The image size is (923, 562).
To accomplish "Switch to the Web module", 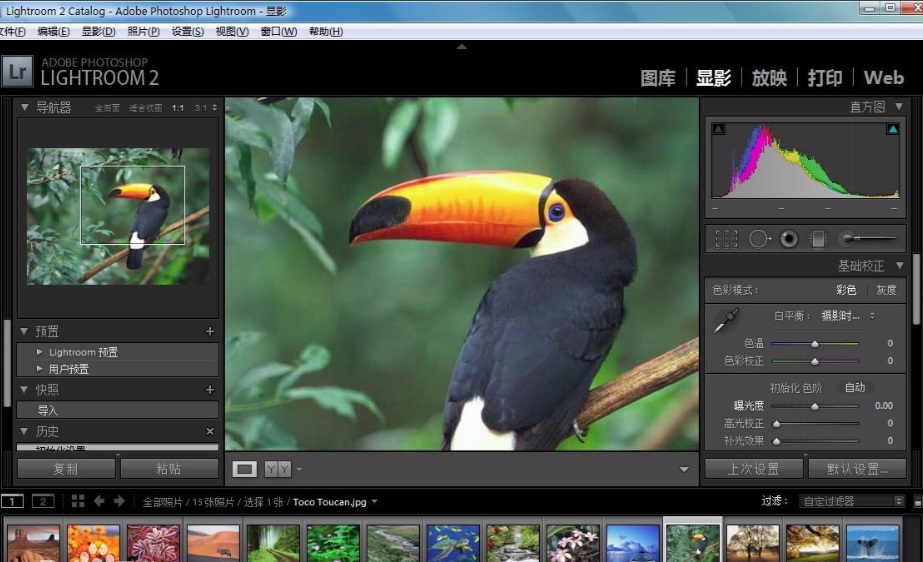I will click(884, 78).
